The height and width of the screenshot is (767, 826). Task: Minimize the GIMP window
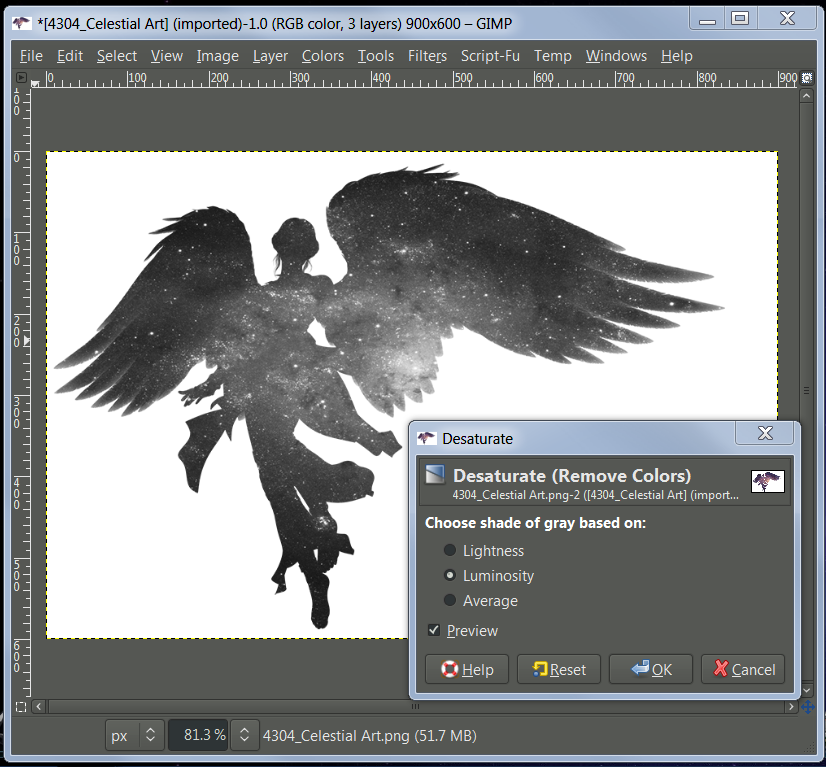coord(707,19)
